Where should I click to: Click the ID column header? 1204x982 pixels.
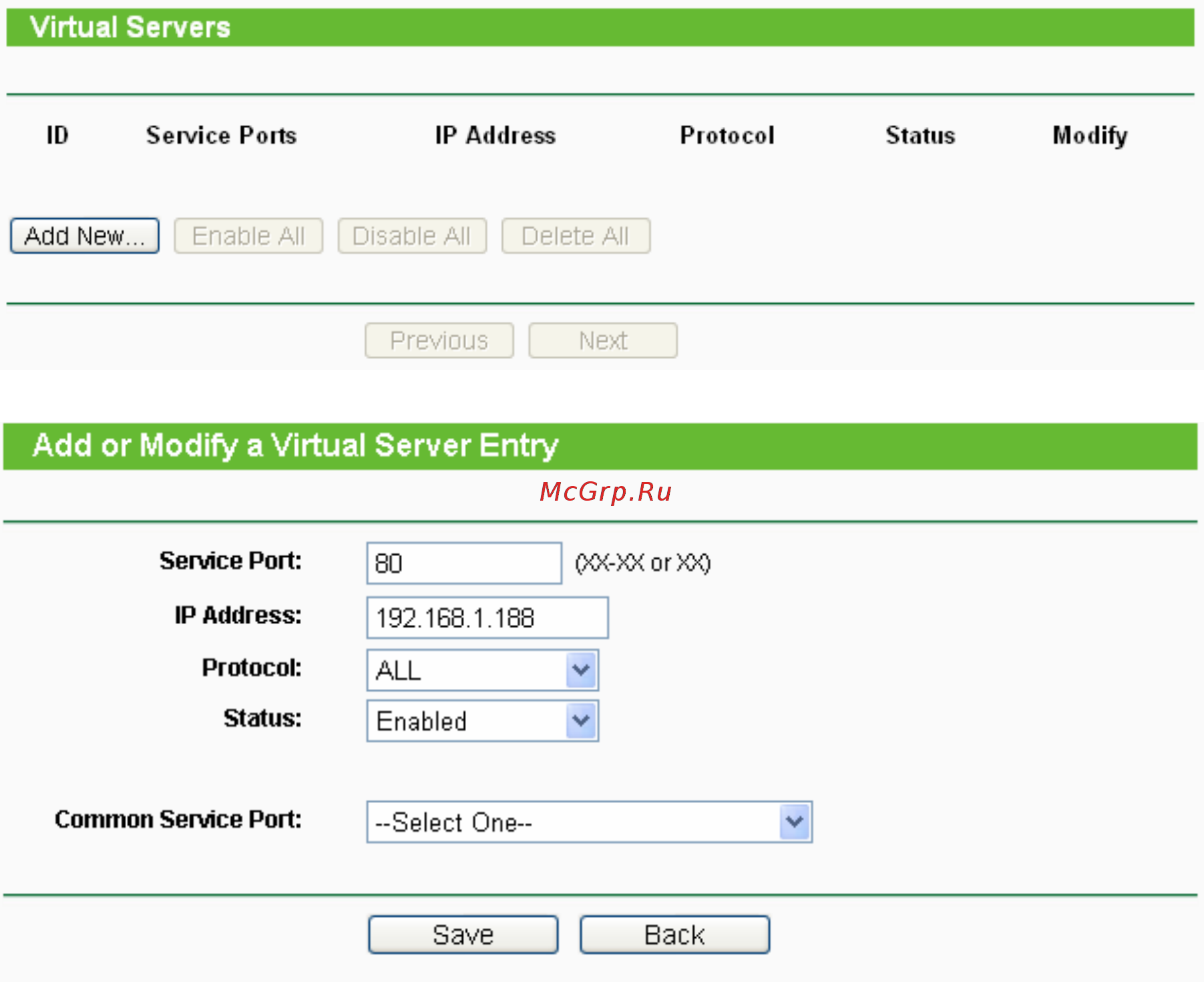point(57,136)
